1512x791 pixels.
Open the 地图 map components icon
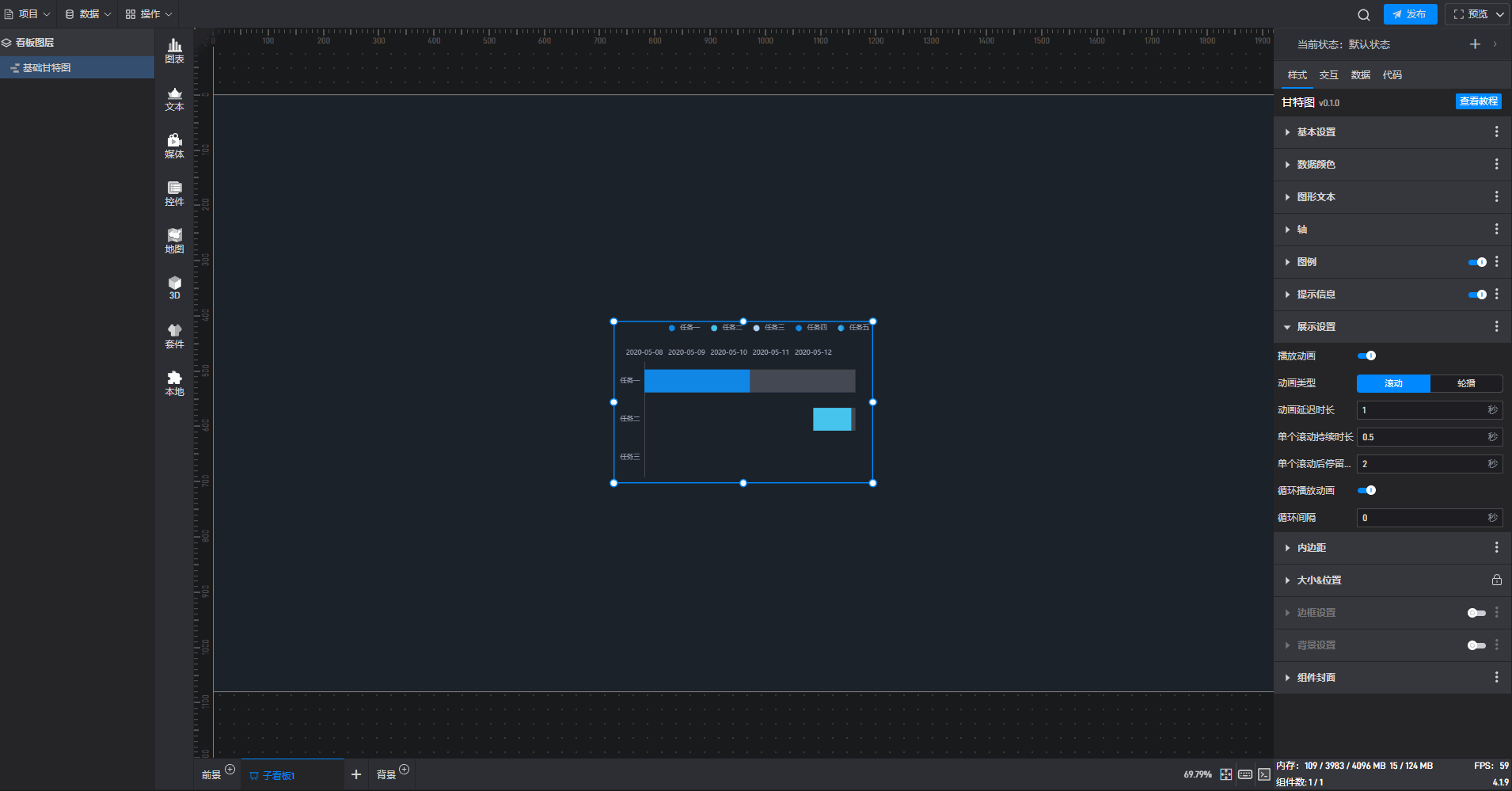174,241
